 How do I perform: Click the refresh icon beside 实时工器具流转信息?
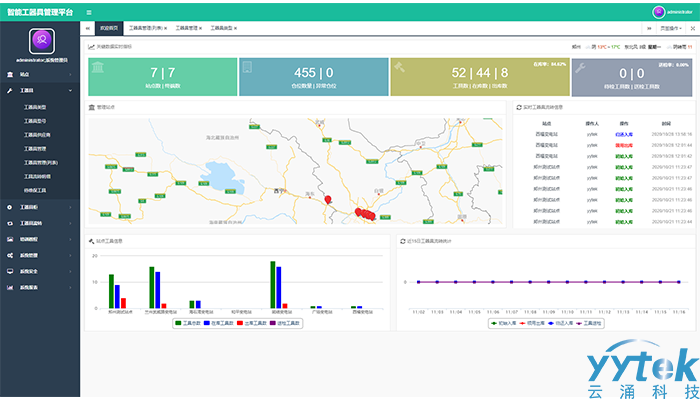[x=519, y=106]
